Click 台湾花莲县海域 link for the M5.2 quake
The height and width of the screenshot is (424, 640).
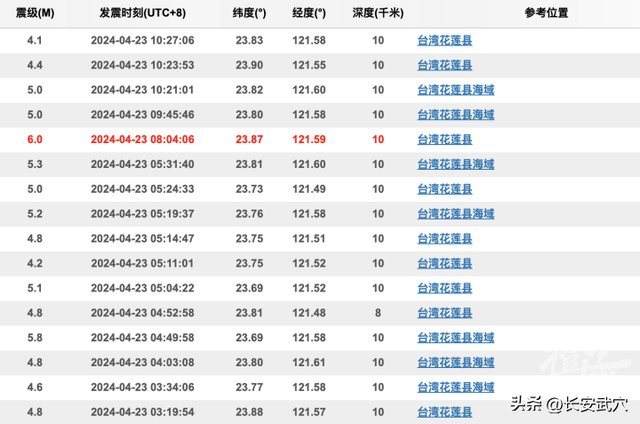click(x=455, y=214)
